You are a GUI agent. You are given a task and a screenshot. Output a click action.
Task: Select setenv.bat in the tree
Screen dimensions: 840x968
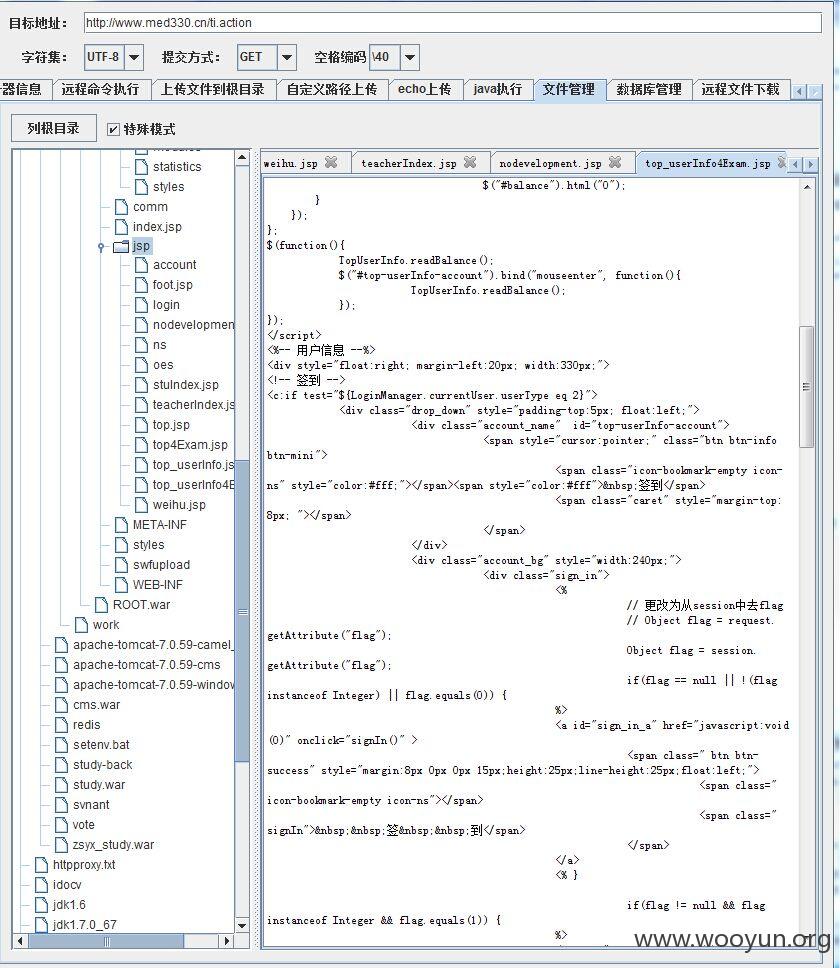(x=101, y=745)
